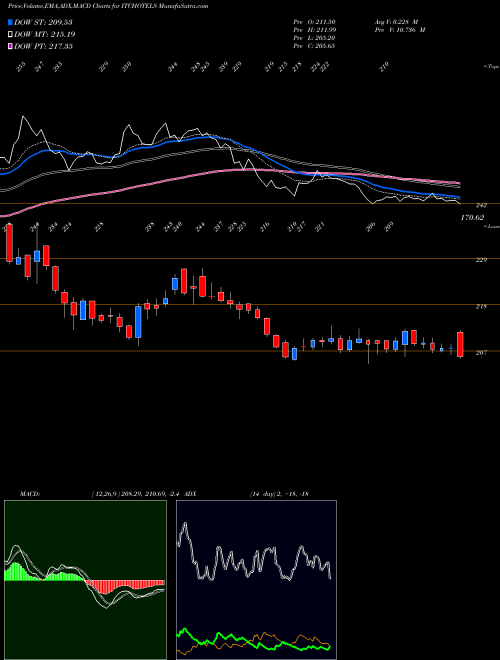The image size is (500, 660).
Task: Click the 242 price level label
Action: click(481, 205)
